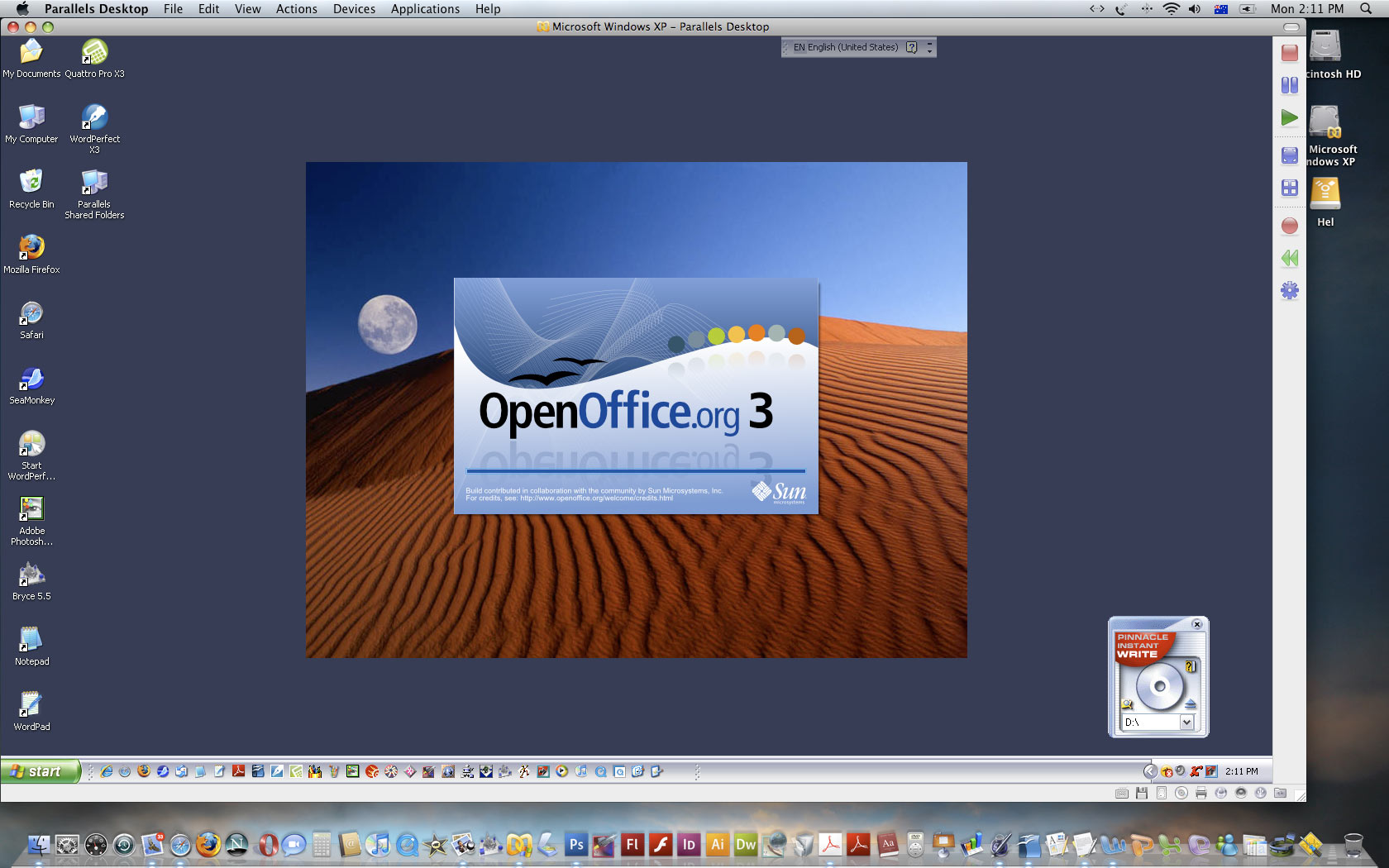Click the CD/DVD drive status icon

coord(1181,793)
